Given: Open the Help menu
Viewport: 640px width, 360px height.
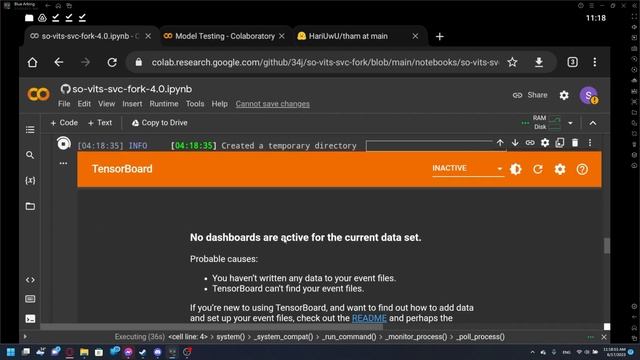Looking at the screenshot, I should (x=219, y=104).
